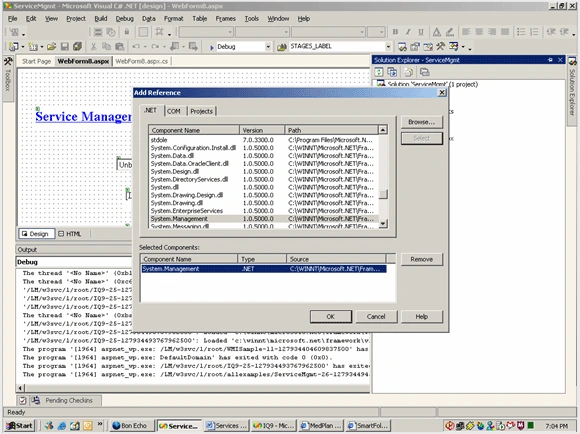Open the Build menu

[x=101, y=18]
